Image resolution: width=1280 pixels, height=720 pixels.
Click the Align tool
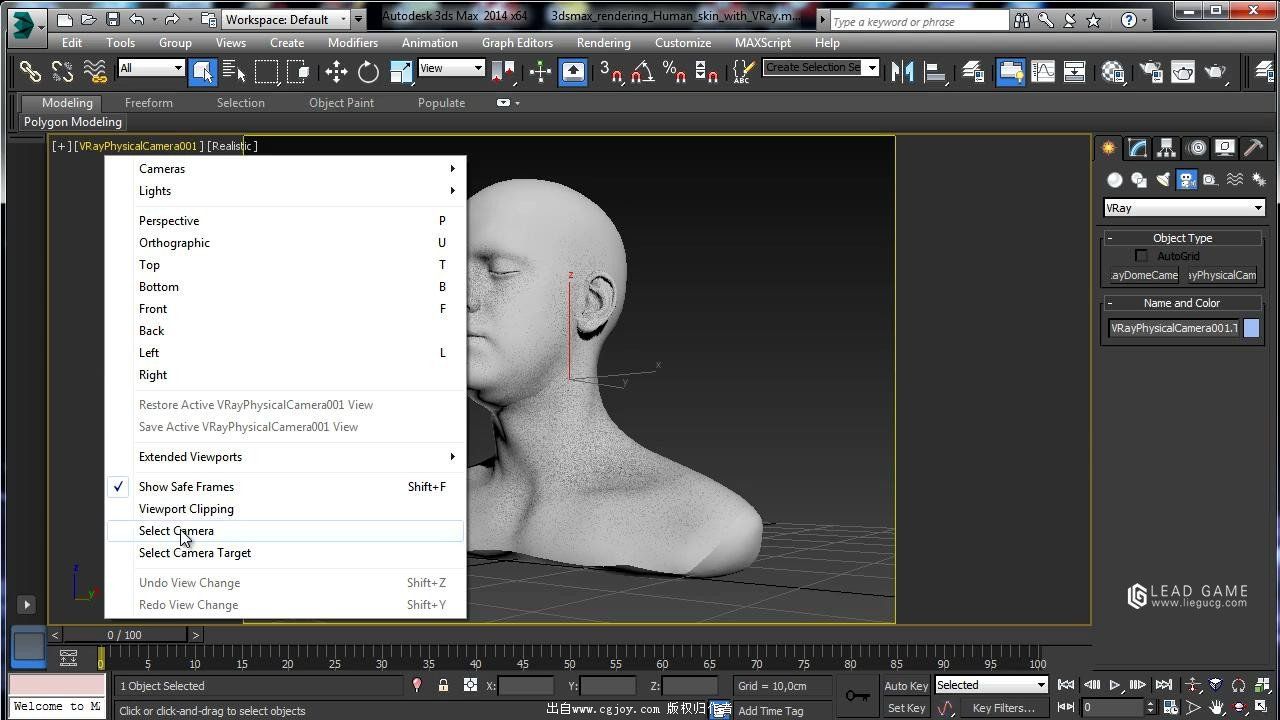click(x=935, y=71)
